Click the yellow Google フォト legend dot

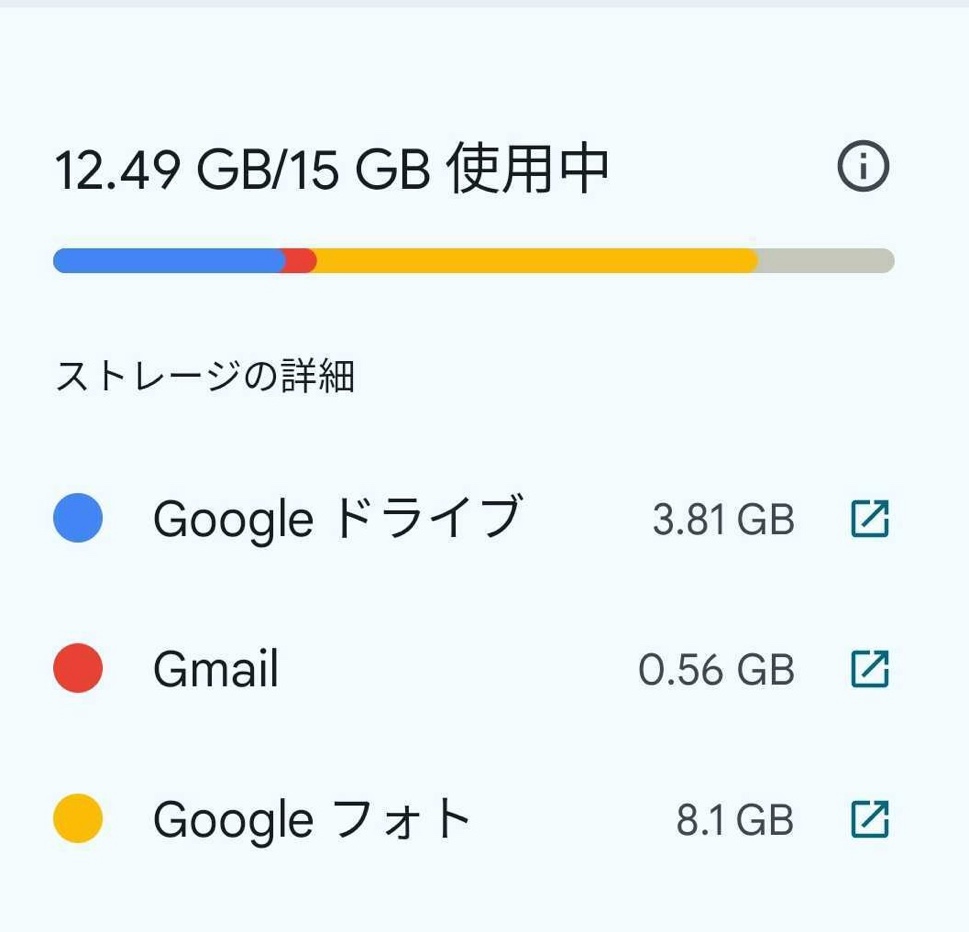click(x=78, y=819)
